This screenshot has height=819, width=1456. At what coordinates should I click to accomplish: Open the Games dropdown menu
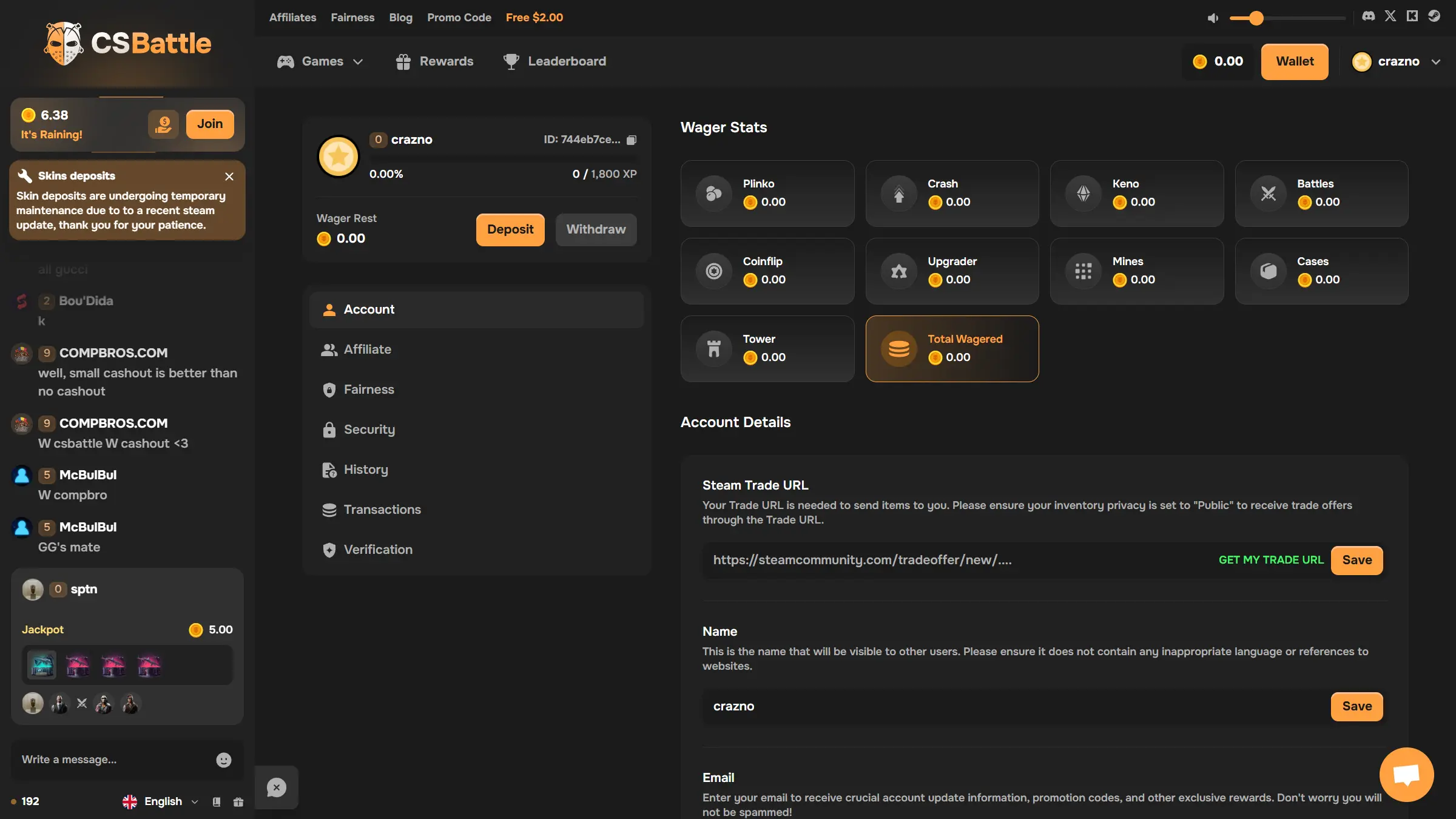coord(320,61)
